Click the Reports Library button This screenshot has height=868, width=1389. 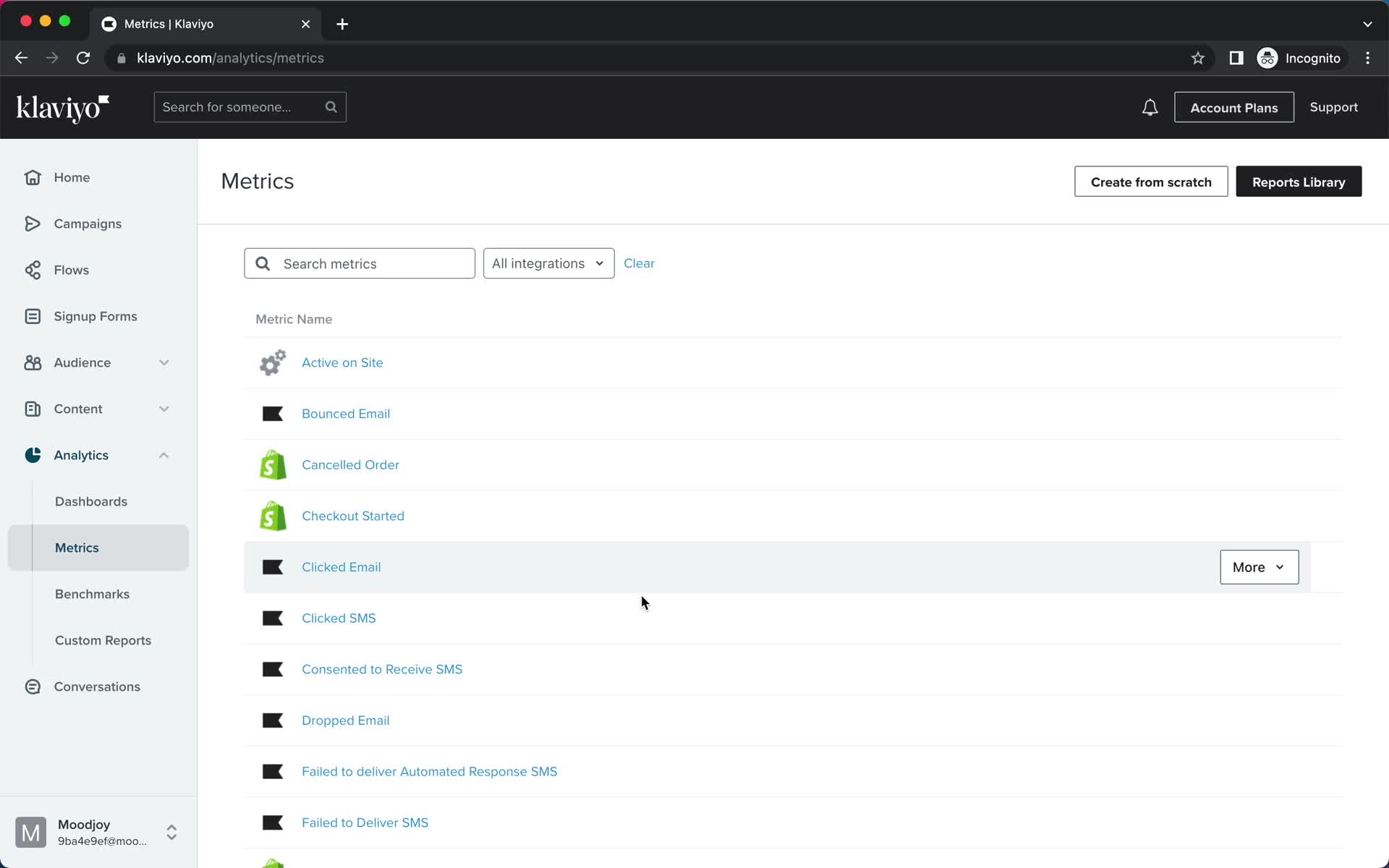1299,181
